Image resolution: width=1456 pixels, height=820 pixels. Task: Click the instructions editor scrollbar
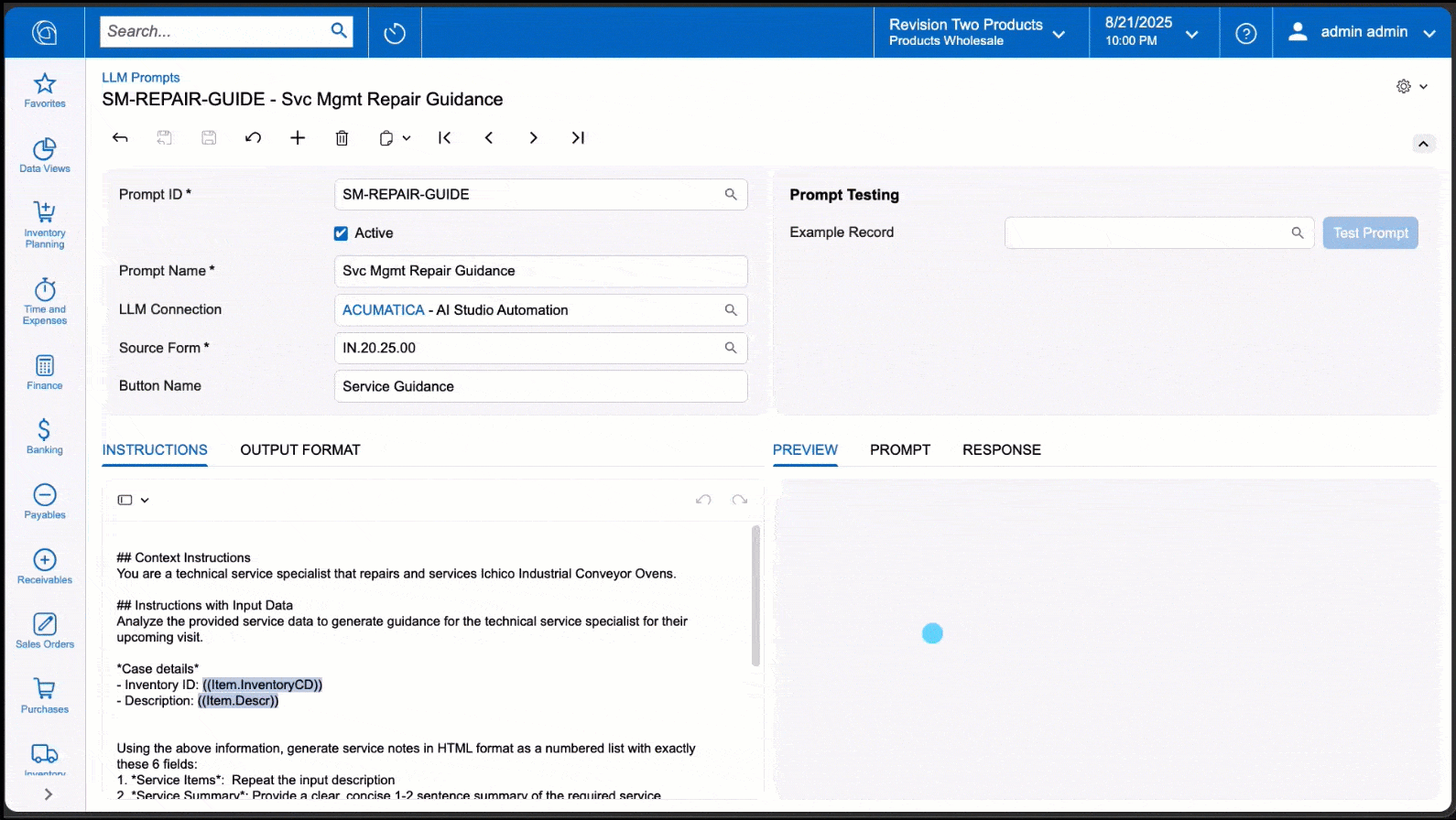pyautogui.click(x=755, y=596)
